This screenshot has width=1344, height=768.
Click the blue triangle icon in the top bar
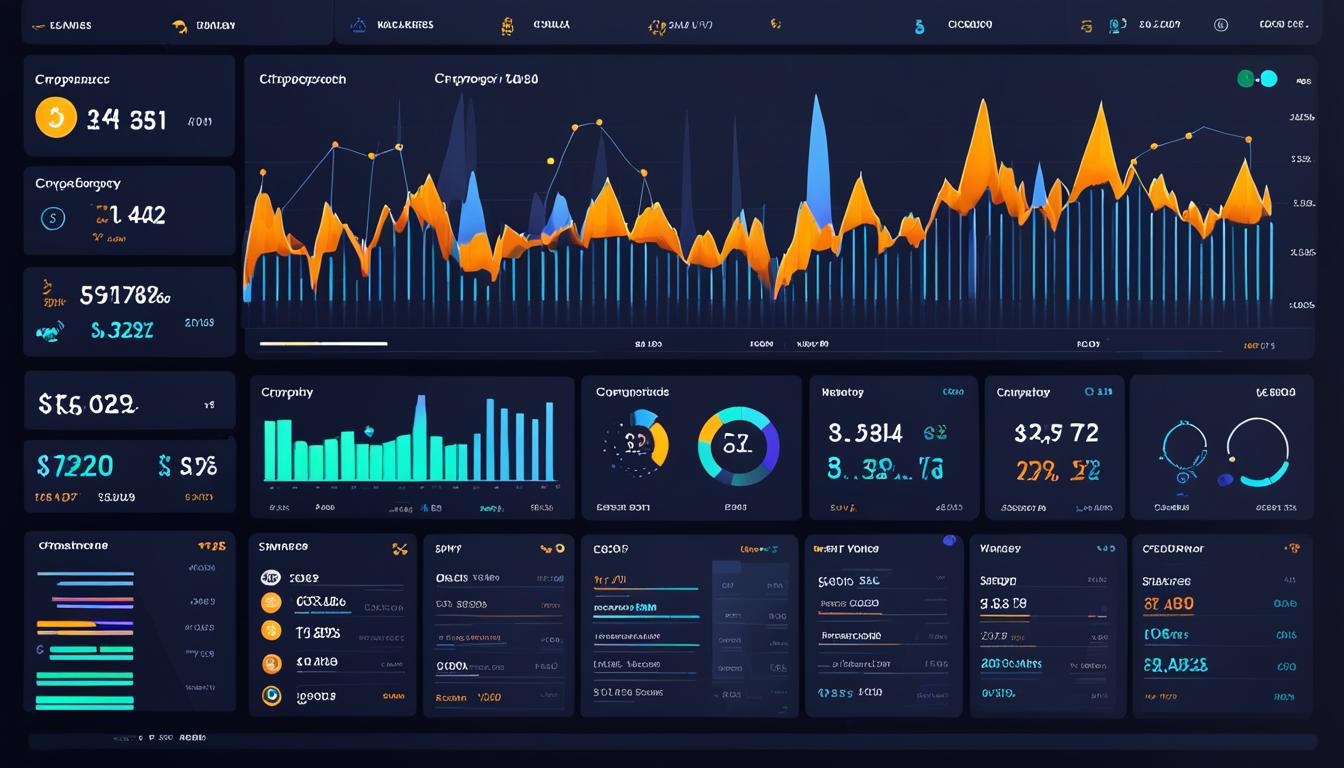click(358, 25)
